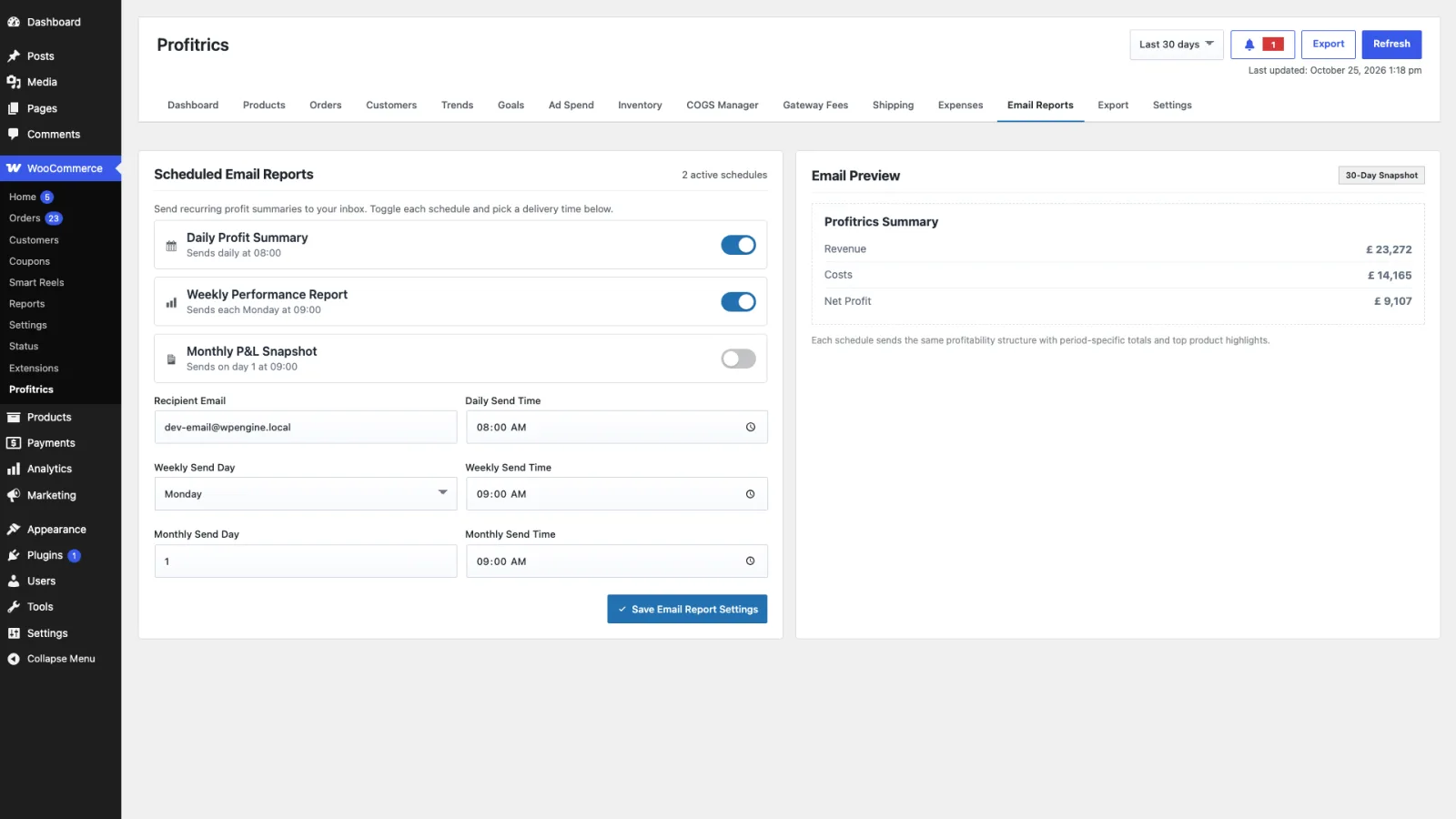
Task: Open the Media library icon
Action: tap(14, 82)
